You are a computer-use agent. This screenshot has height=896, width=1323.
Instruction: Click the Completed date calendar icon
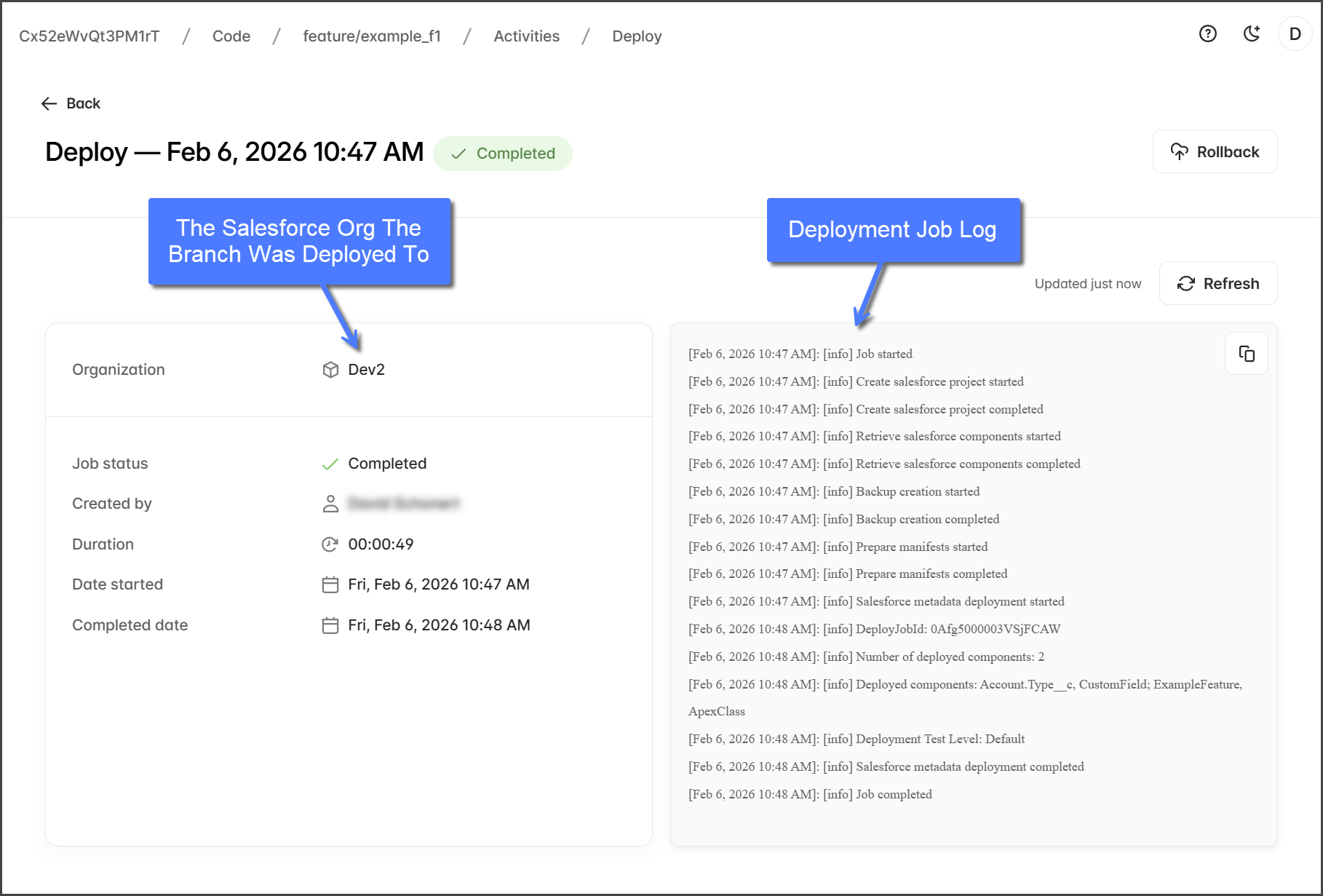tap(330, 625)
